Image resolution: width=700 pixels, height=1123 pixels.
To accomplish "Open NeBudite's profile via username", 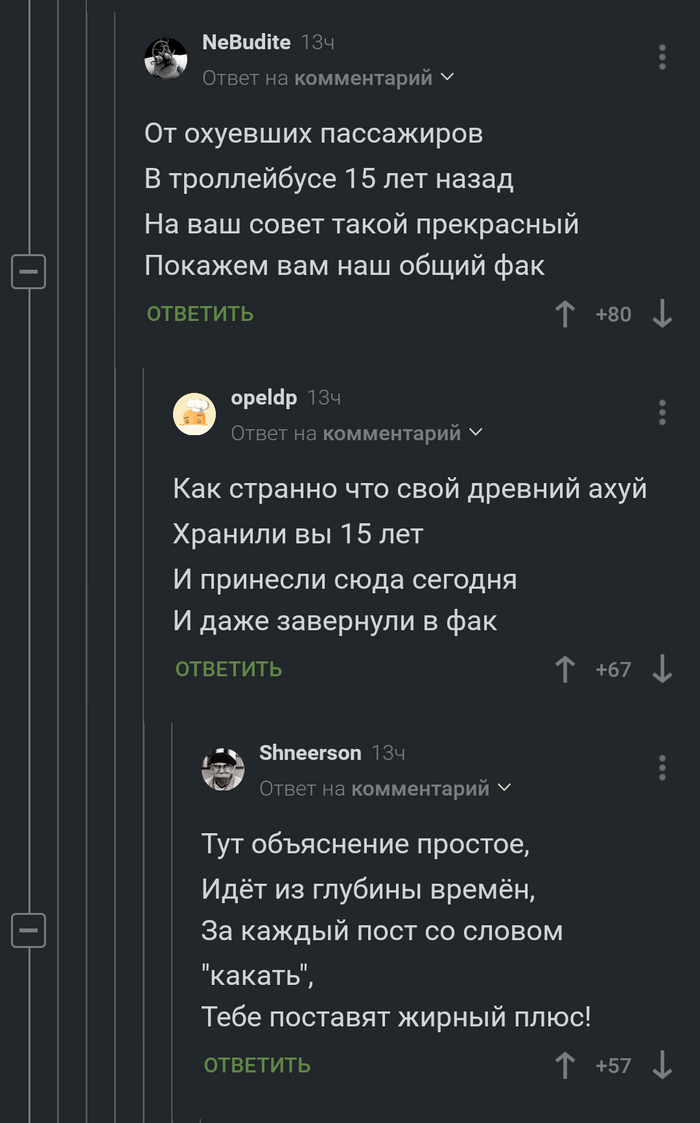I will click(246, 42).
